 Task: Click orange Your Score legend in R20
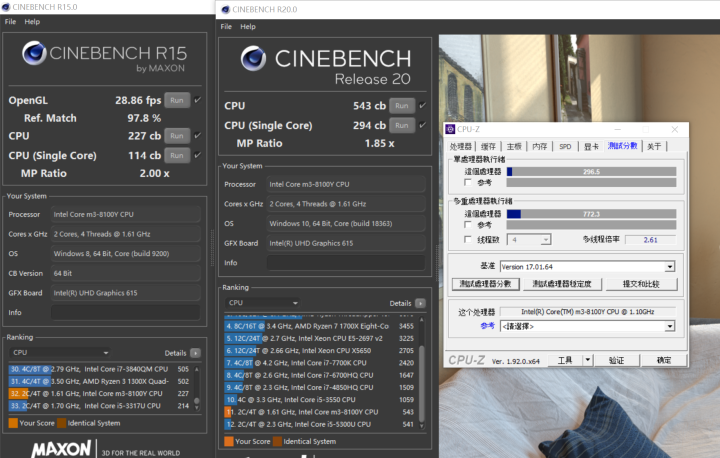[x=230, y=441]
